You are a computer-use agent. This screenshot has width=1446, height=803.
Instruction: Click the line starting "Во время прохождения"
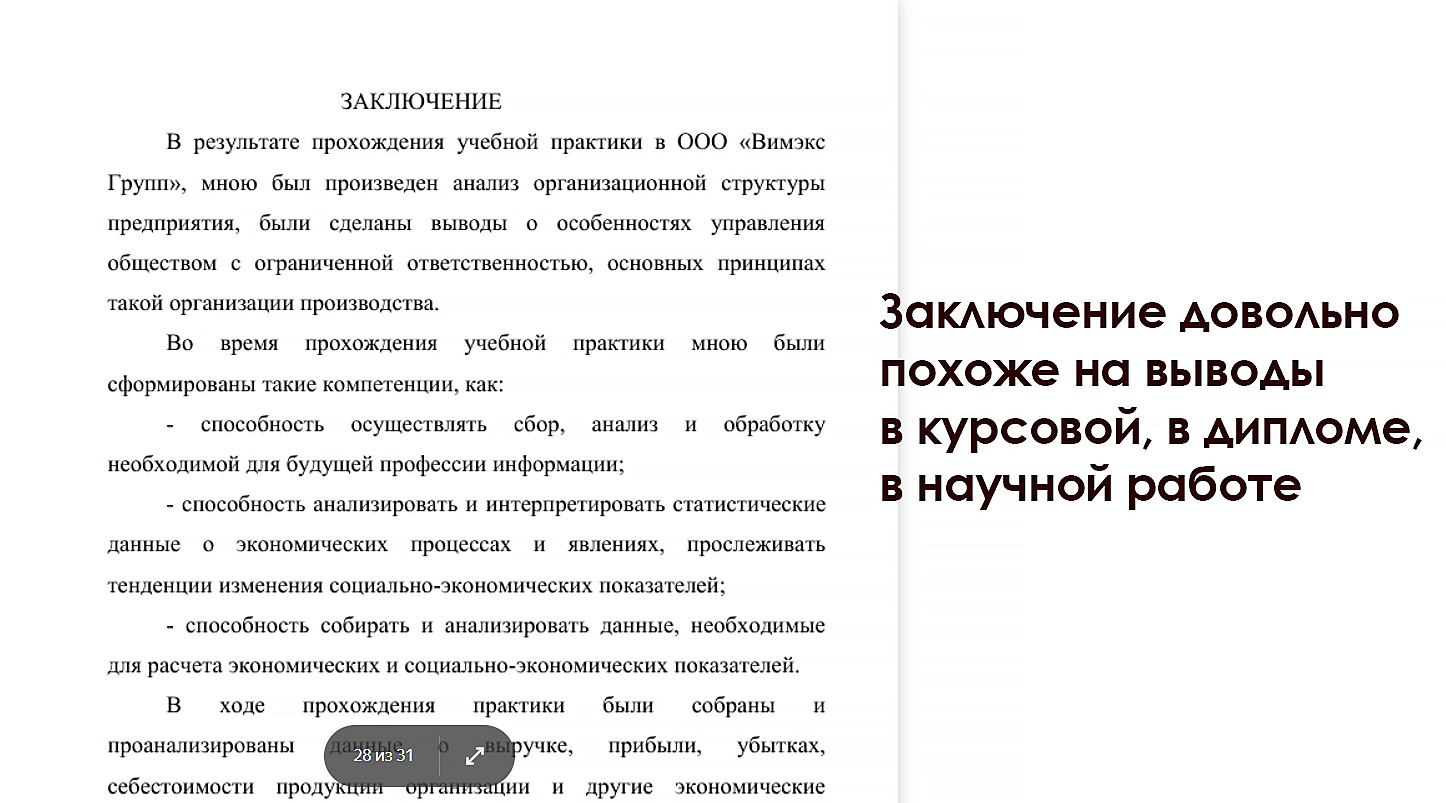[x=496, y=343]
